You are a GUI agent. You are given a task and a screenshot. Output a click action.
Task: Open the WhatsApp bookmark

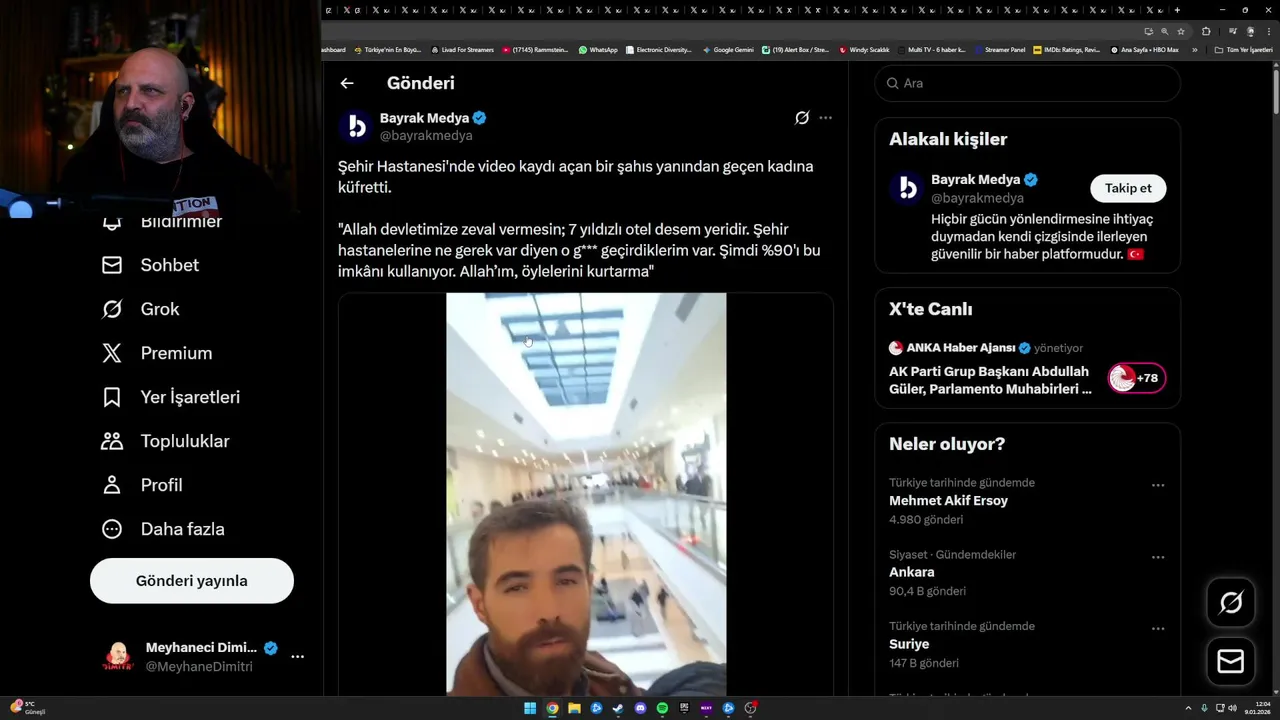point(598,50)
